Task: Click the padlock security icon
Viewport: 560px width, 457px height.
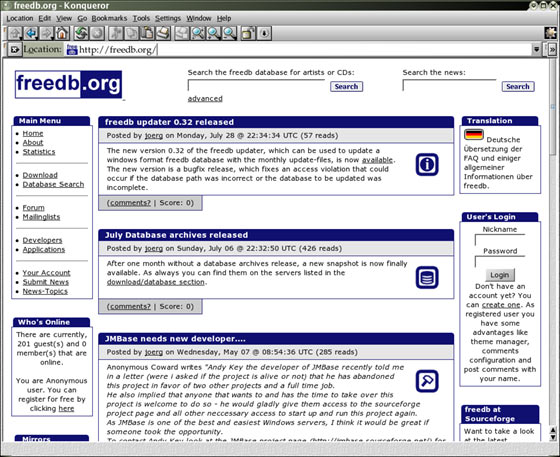Action: pos(249,33)
